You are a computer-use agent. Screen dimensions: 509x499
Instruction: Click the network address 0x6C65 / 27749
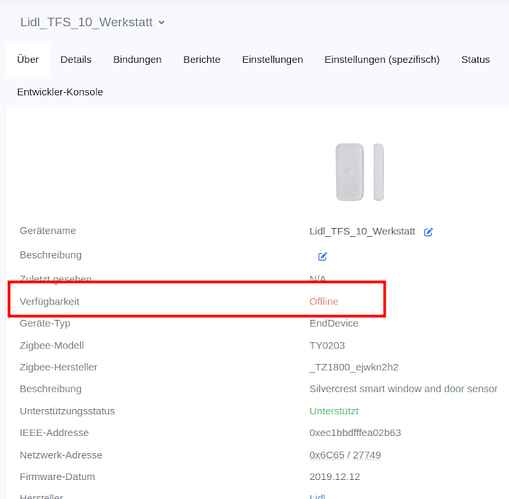(x=345, y=455)
